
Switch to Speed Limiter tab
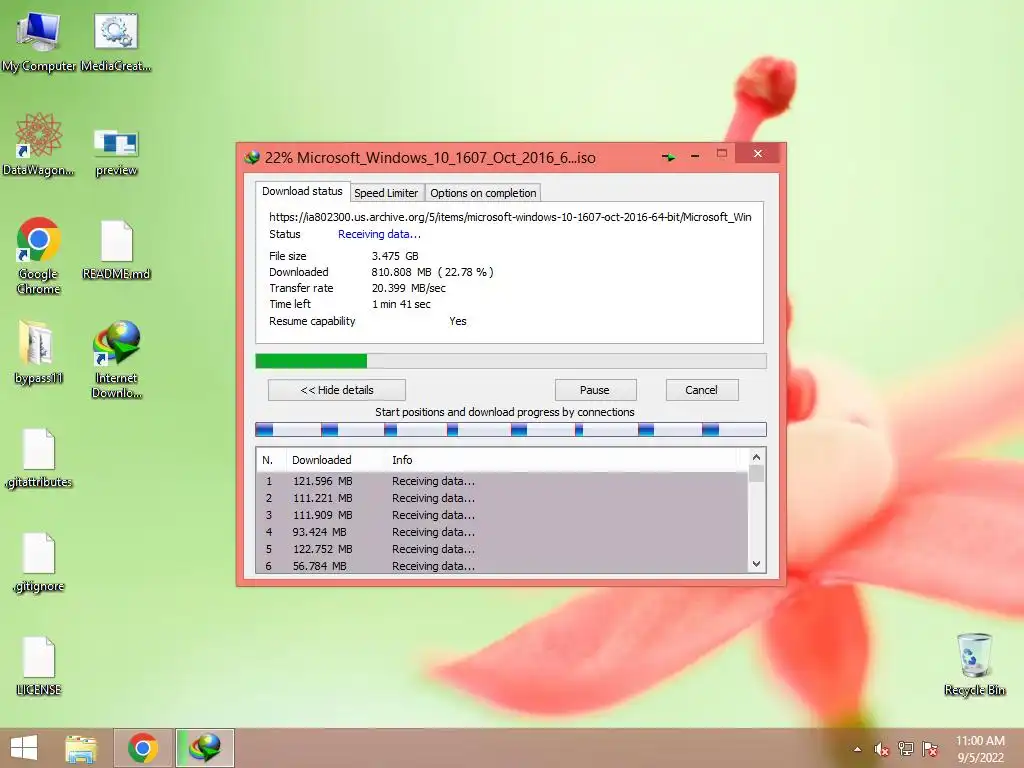pos(386,193)
